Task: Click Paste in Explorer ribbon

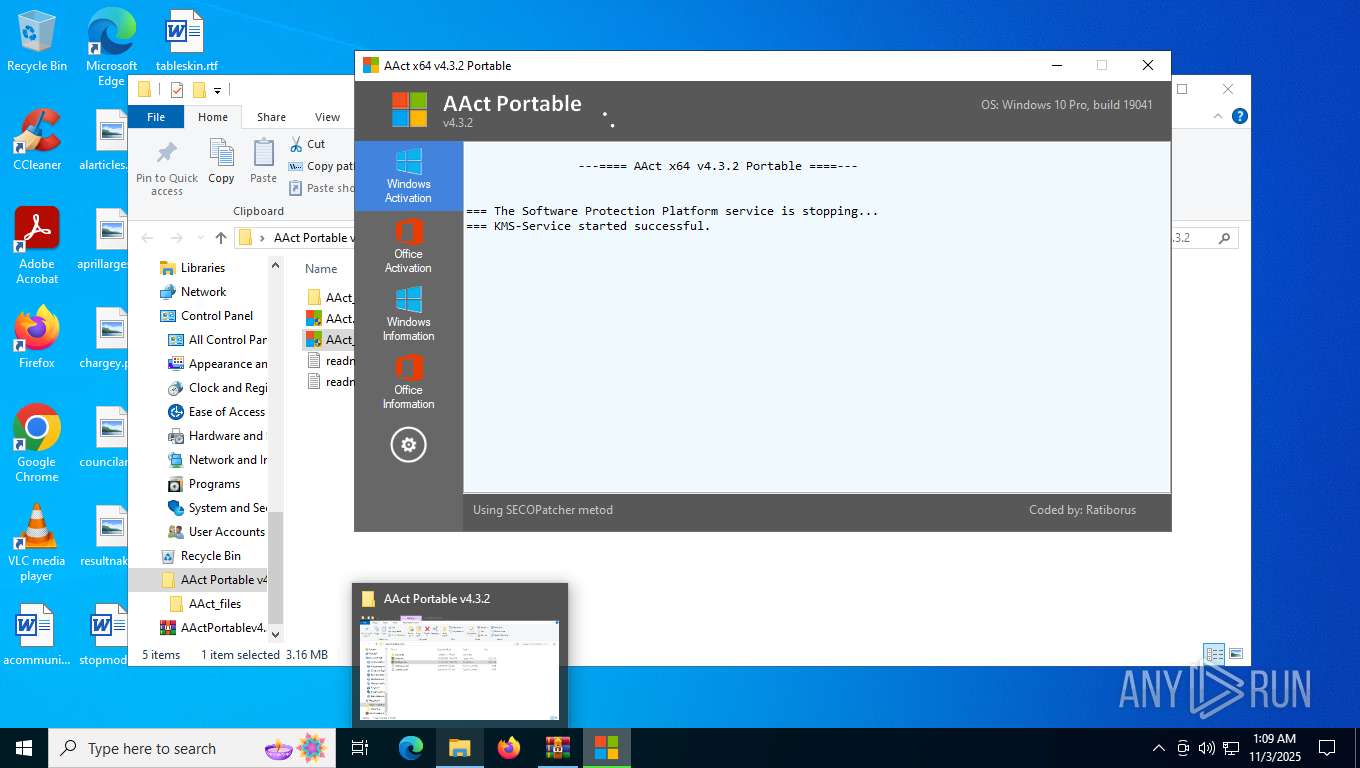Action: click(x=263, y=162)
